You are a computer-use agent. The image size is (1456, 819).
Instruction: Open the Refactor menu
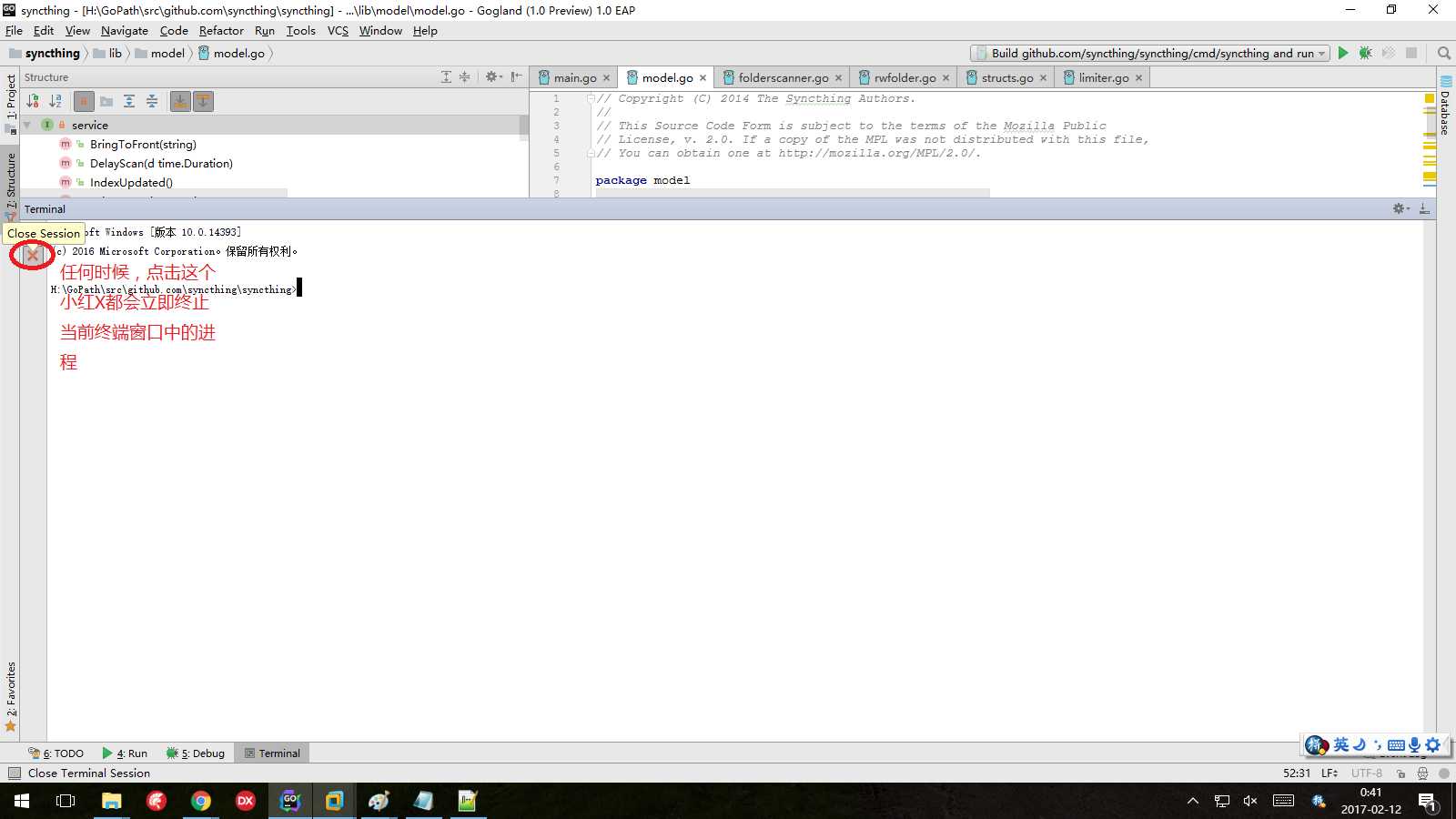(x=221, y=30)
